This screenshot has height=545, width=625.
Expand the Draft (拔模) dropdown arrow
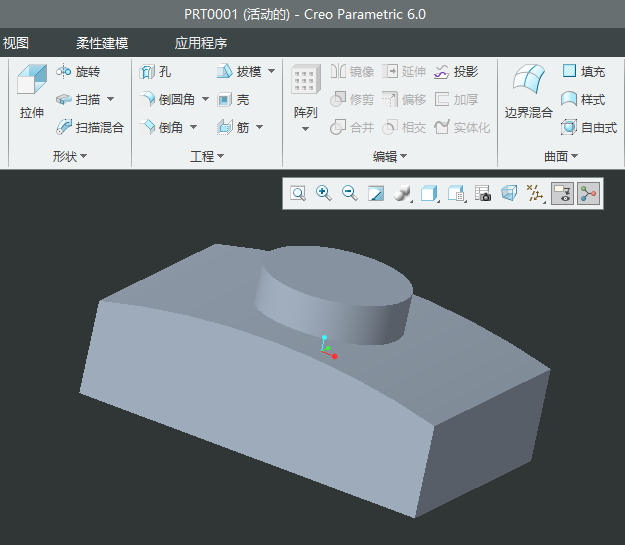pyautogui.click(x=271, y=71)
